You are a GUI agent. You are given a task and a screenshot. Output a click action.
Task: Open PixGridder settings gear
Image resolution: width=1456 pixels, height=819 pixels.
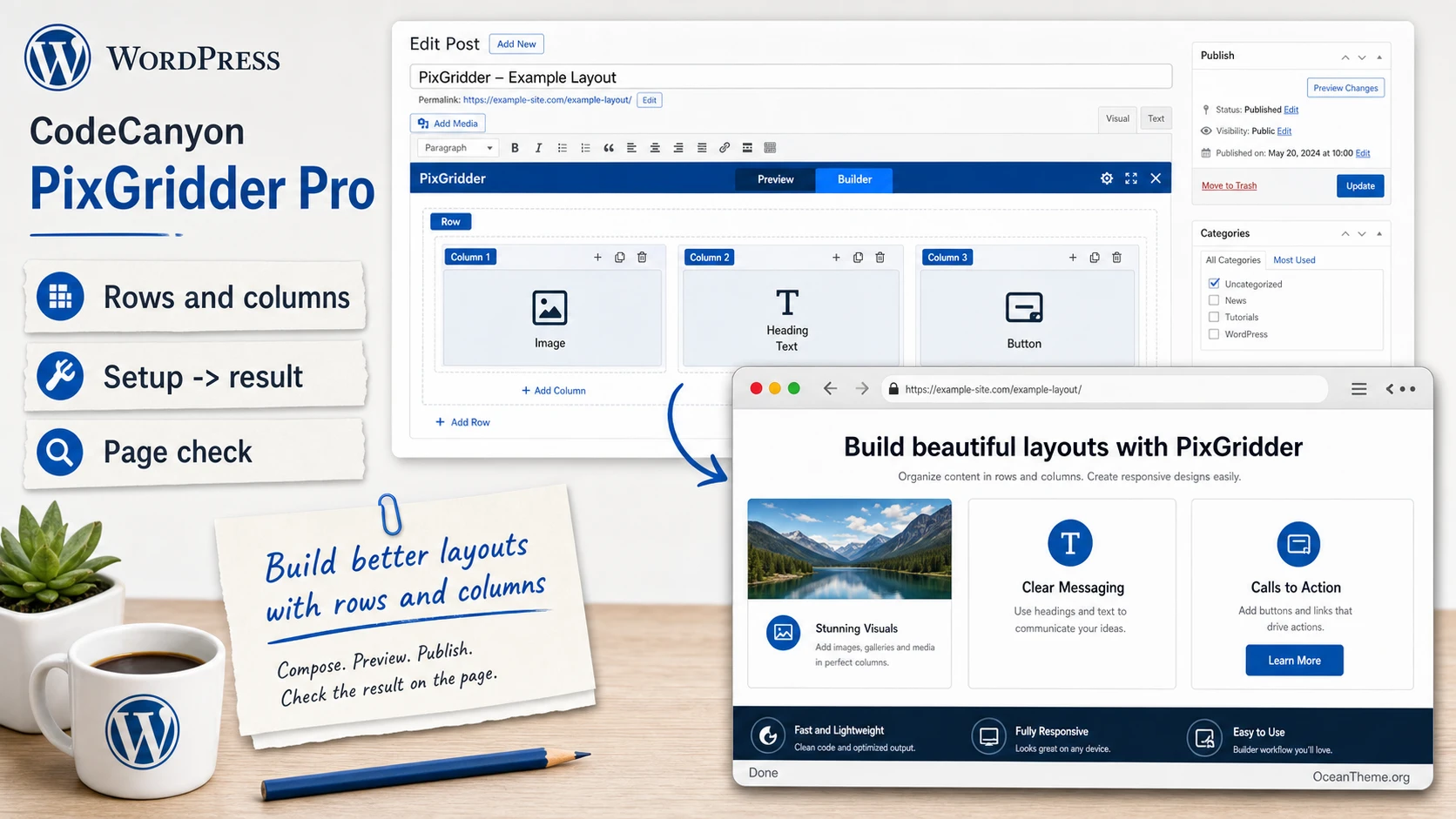pyautogui.click(x=1107, y=178)
